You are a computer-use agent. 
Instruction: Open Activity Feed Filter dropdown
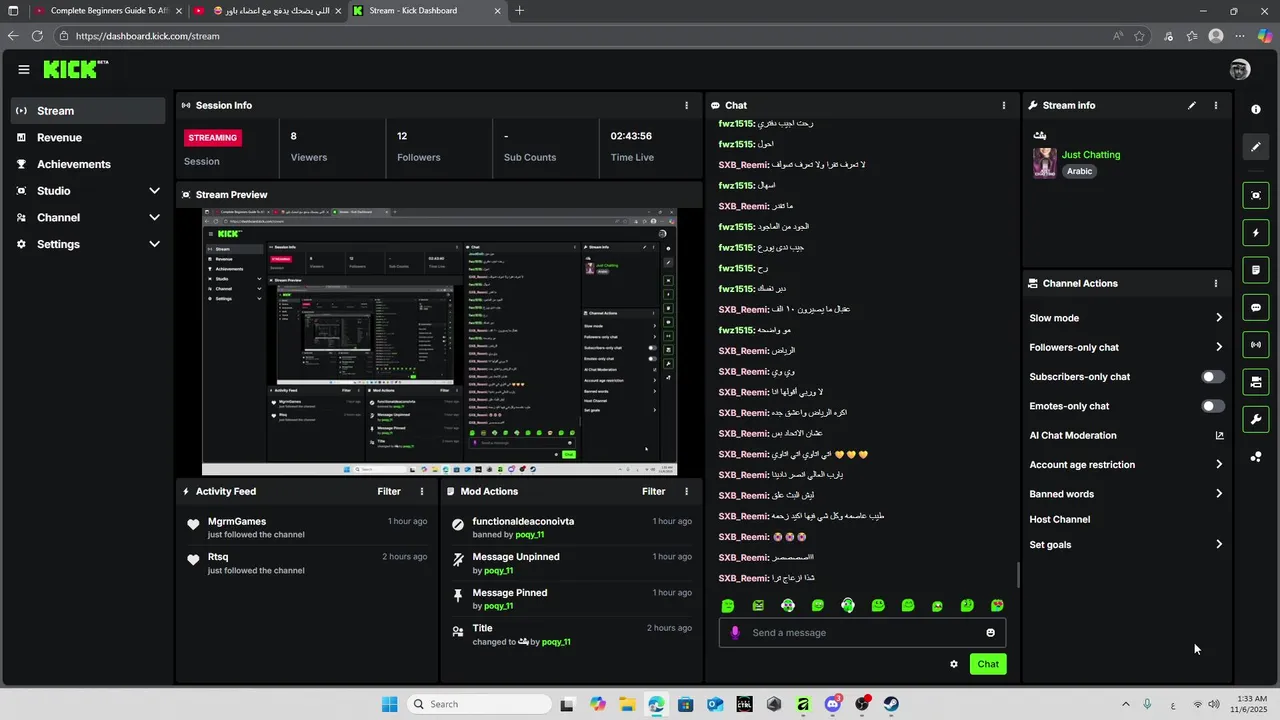point(389,491)
